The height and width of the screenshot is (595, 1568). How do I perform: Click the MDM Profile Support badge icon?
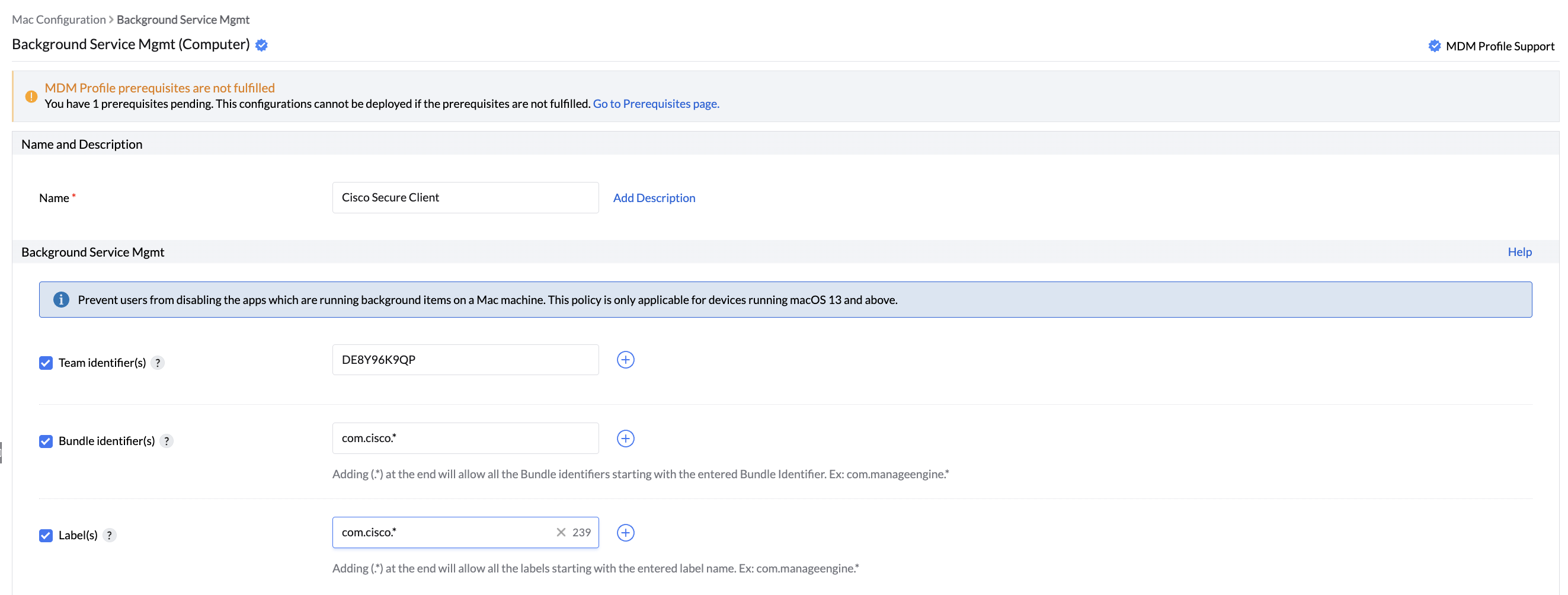click(1435, 45)
